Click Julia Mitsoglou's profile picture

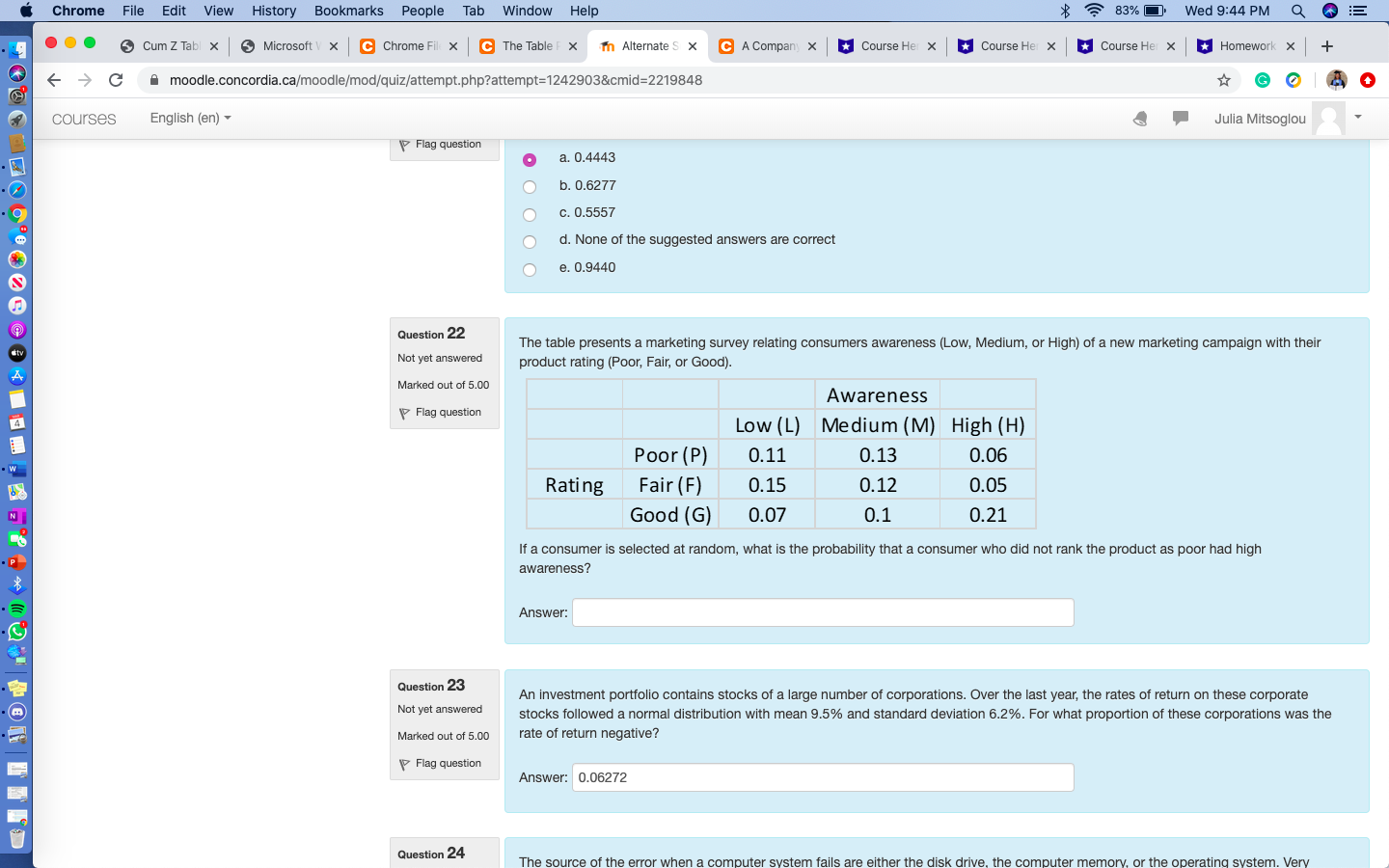[1328, 119]
